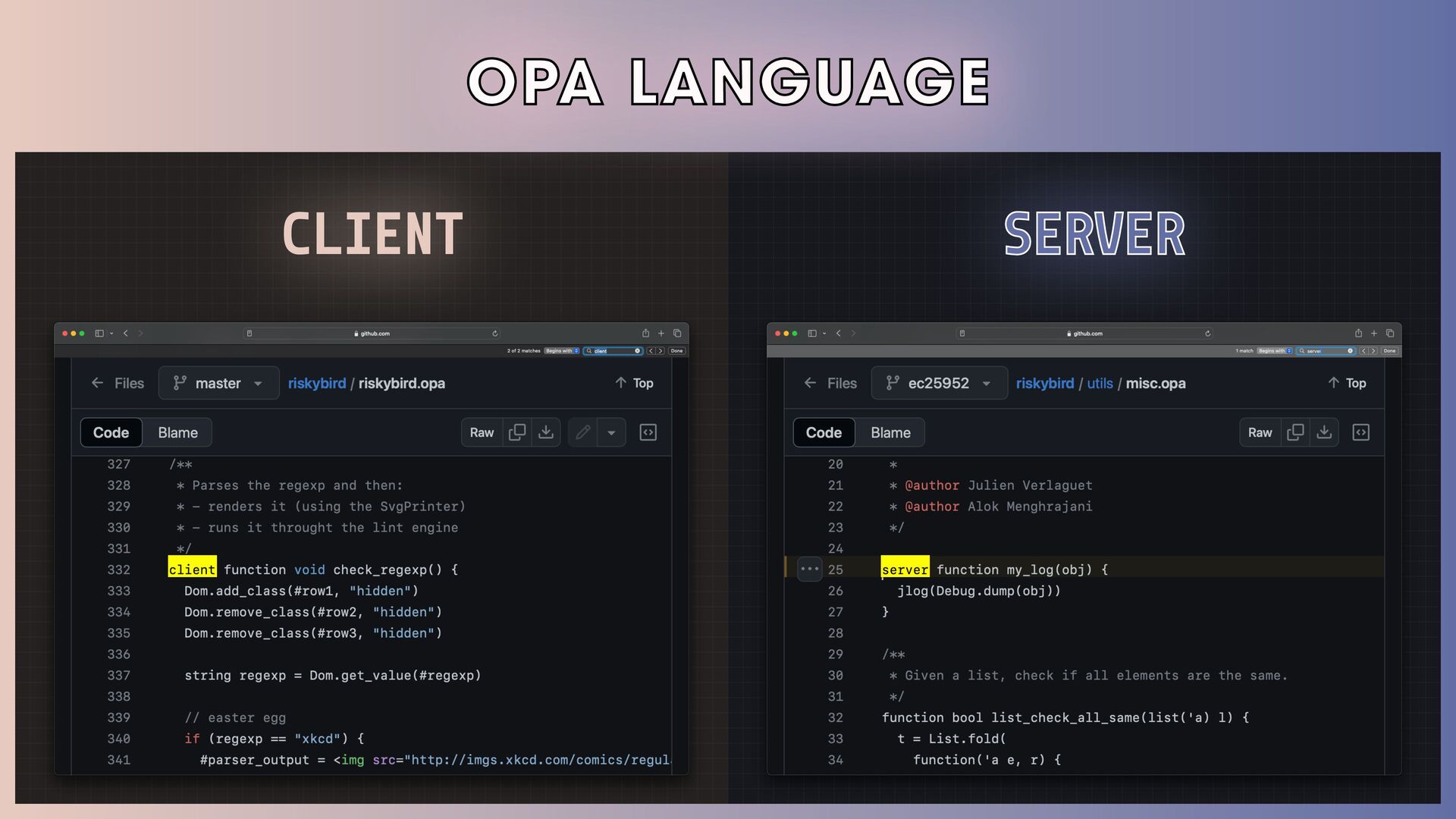Switch to Blame view for riskybird.opa
The width and height of the screenshot is (1456, 819).
point(177,432)
